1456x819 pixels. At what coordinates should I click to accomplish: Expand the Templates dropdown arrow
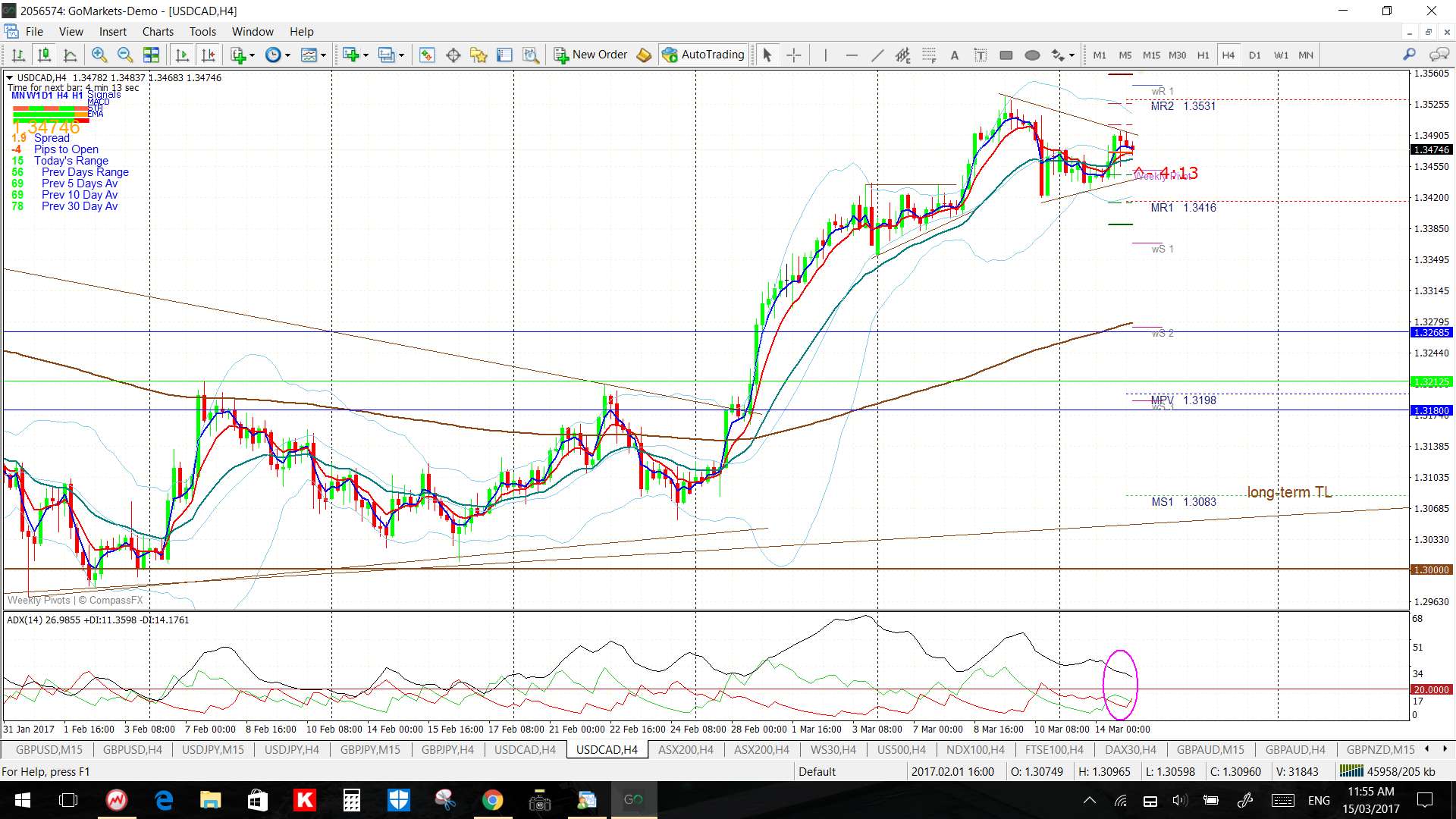click(x=323, y=55)
